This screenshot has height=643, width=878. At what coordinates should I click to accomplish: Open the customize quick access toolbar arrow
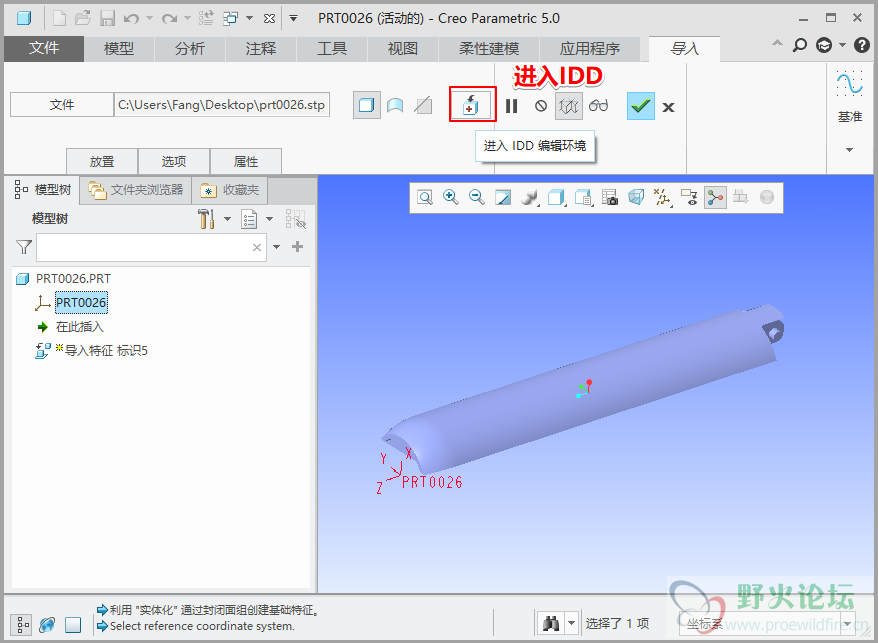[x=293, y=18]
